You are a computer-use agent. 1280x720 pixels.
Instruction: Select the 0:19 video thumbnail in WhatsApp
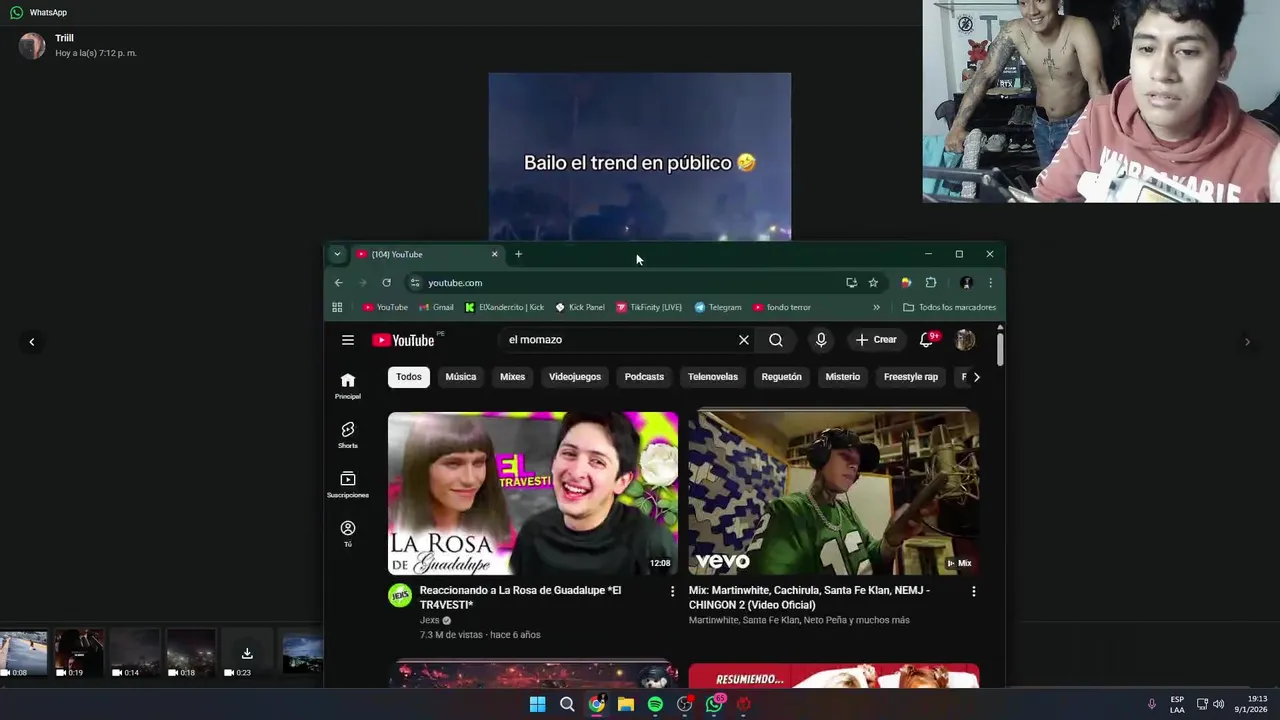(78, 654)
